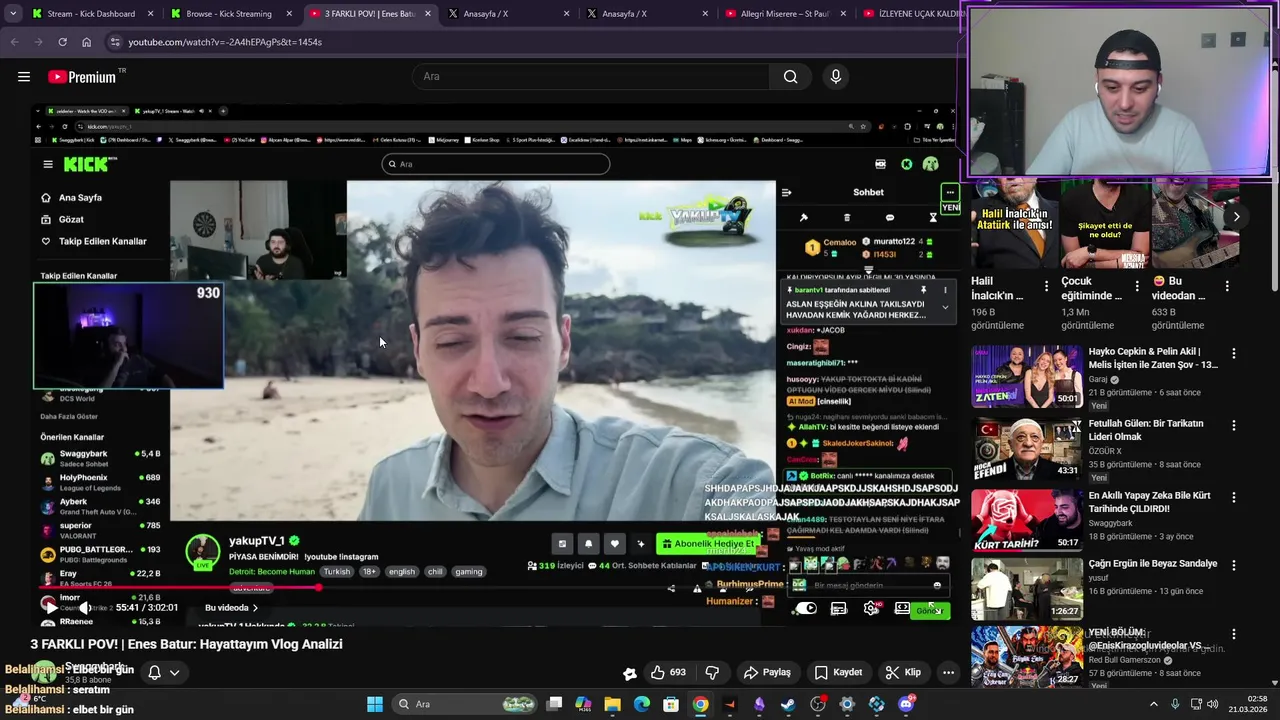The width and height of the screenshot is (1280, 720).
Task: Show hidden tray icons chevron
Action: point(1153,704)
